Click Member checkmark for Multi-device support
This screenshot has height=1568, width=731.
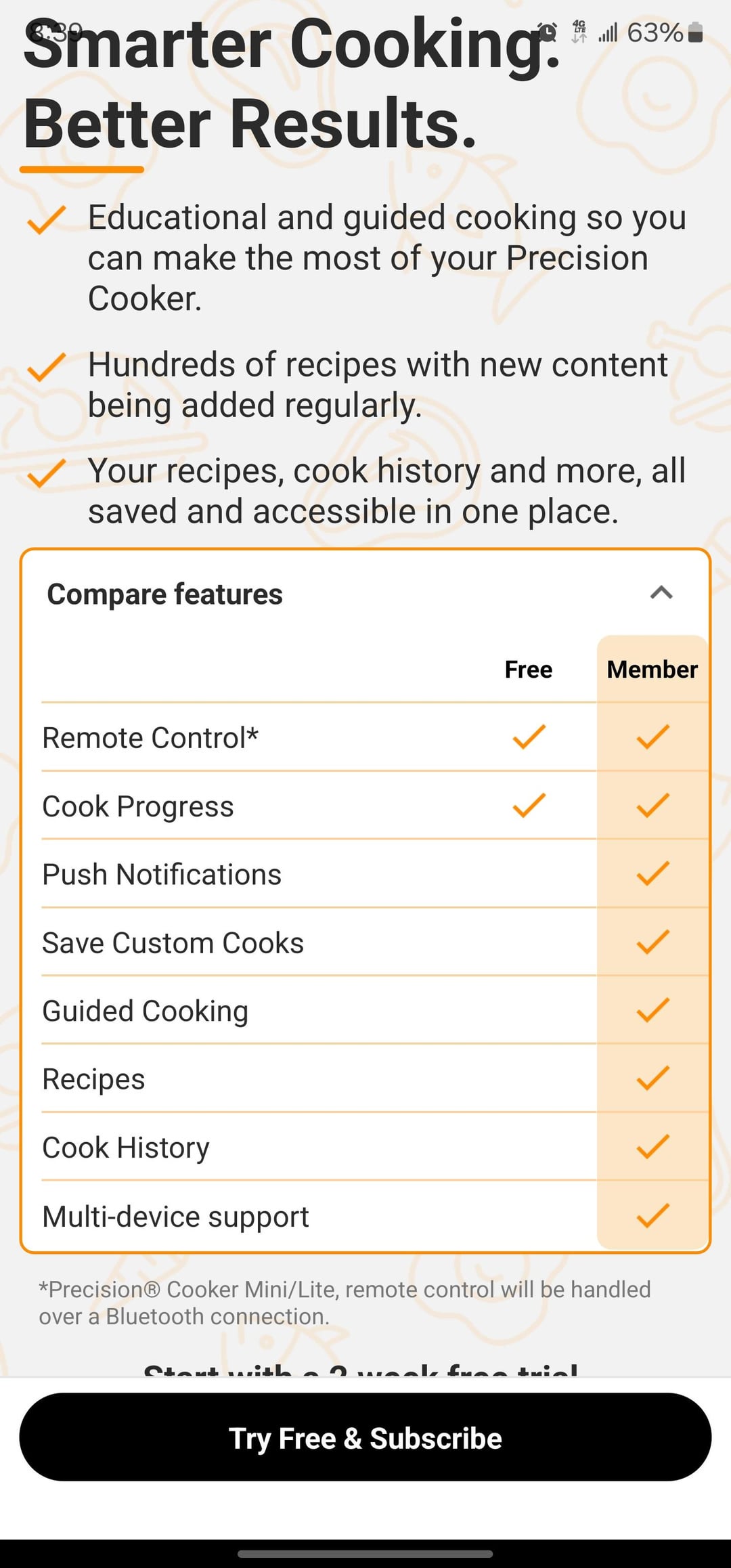pyautogui.click(x=652, y=1216)
